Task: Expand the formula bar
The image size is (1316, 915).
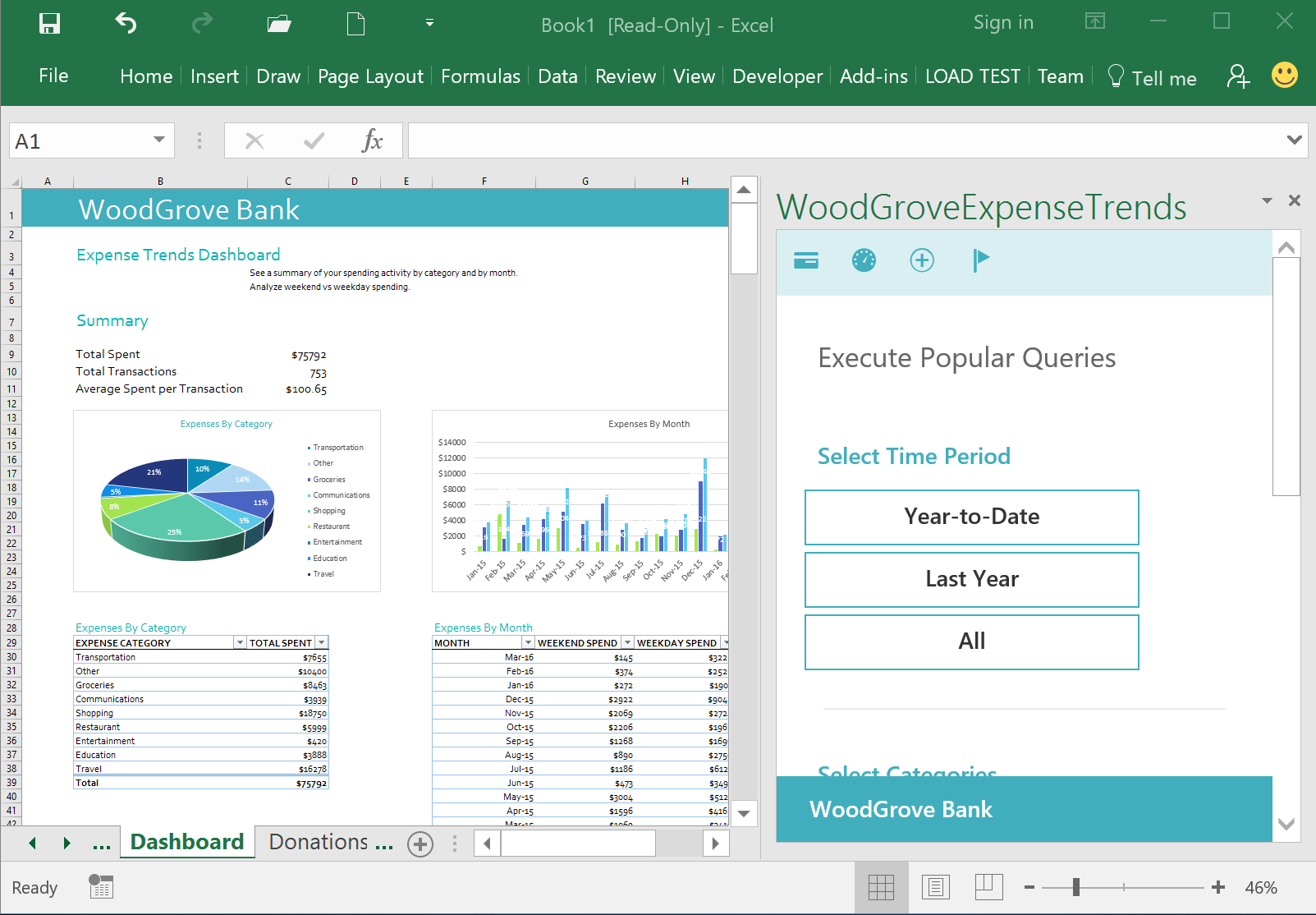Action: point(1295,140)
